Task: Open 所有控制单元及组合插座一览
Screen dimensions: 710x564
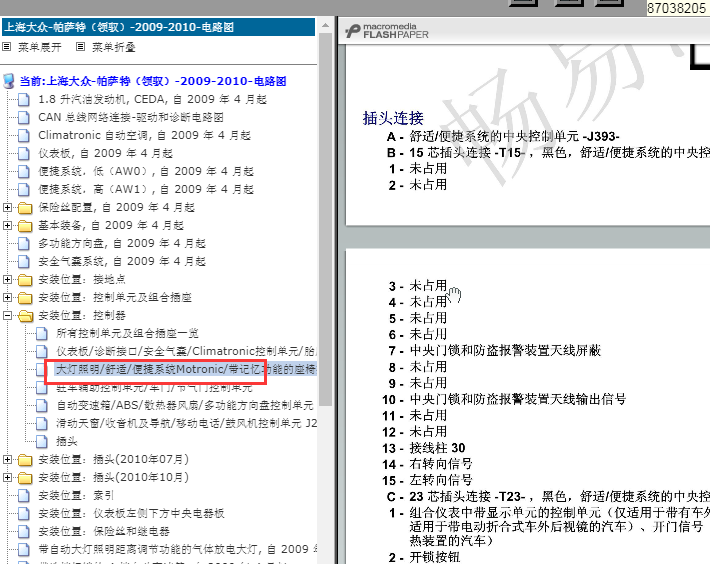Action: 127,334
